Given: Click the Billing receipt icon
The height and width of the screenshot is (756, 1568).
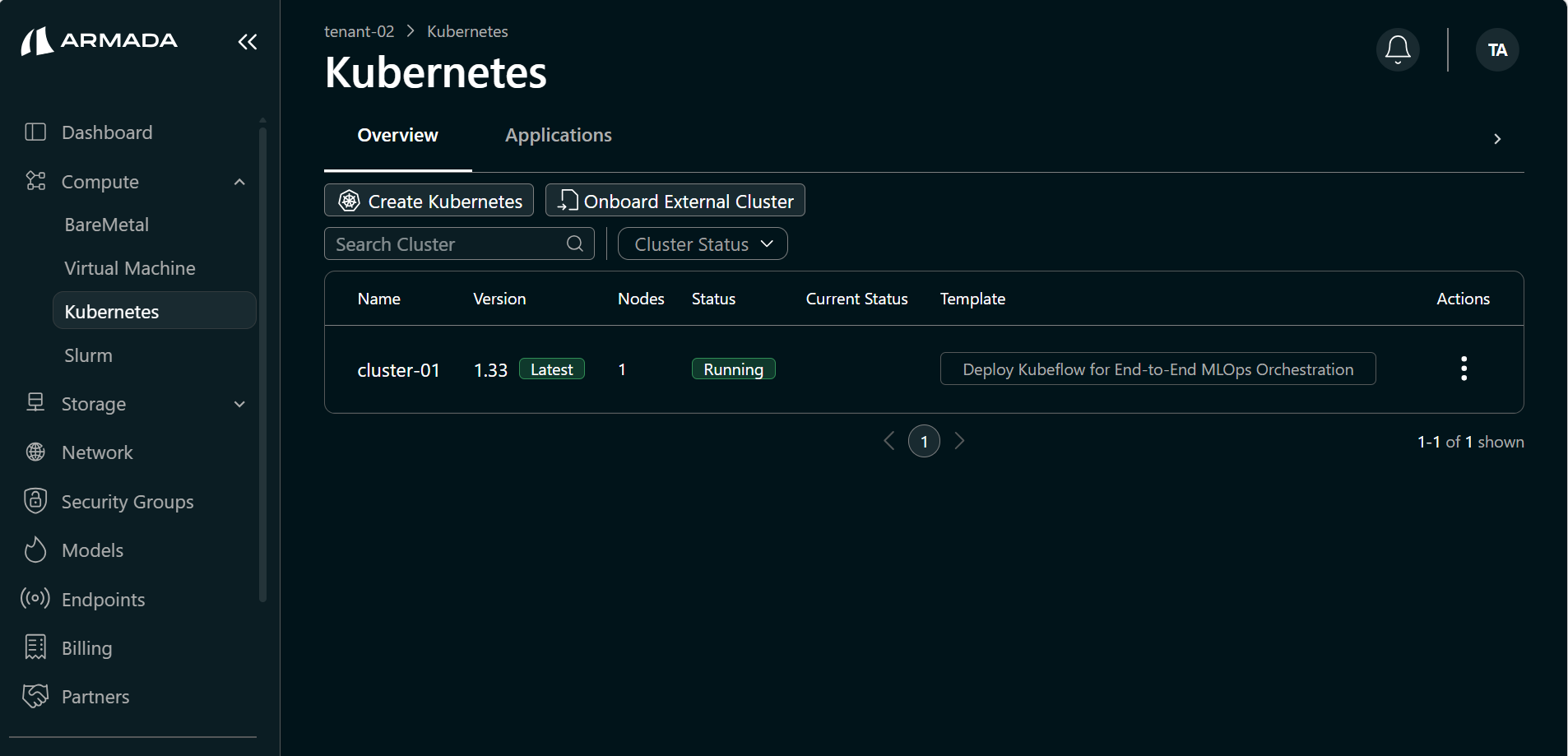Looking at the screenshot, I should pyautogui.click(x=35, y=647).
